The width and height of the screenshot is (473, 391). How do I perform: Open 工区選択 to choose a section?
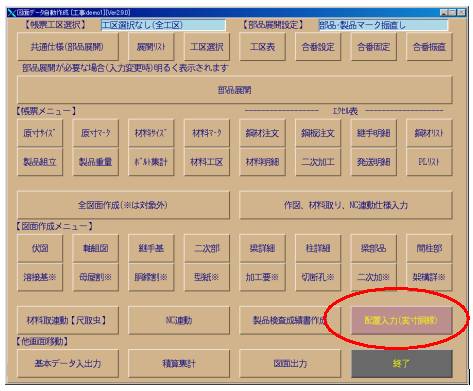pos(207,47)
